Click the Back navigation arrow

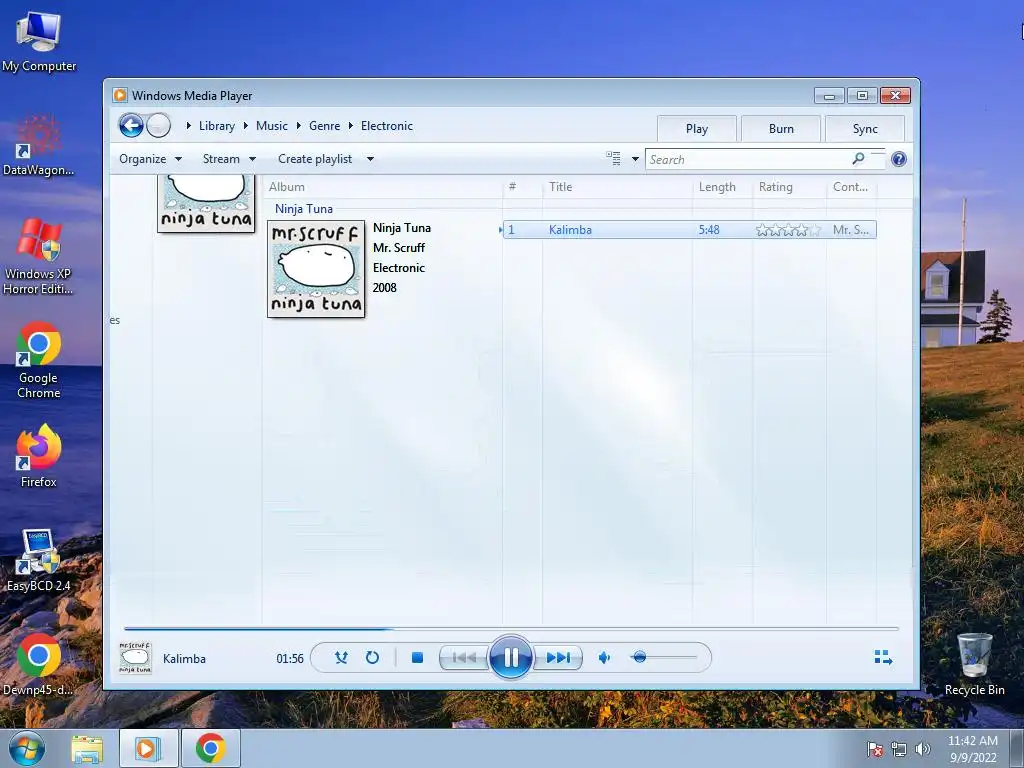click(131, 125)
